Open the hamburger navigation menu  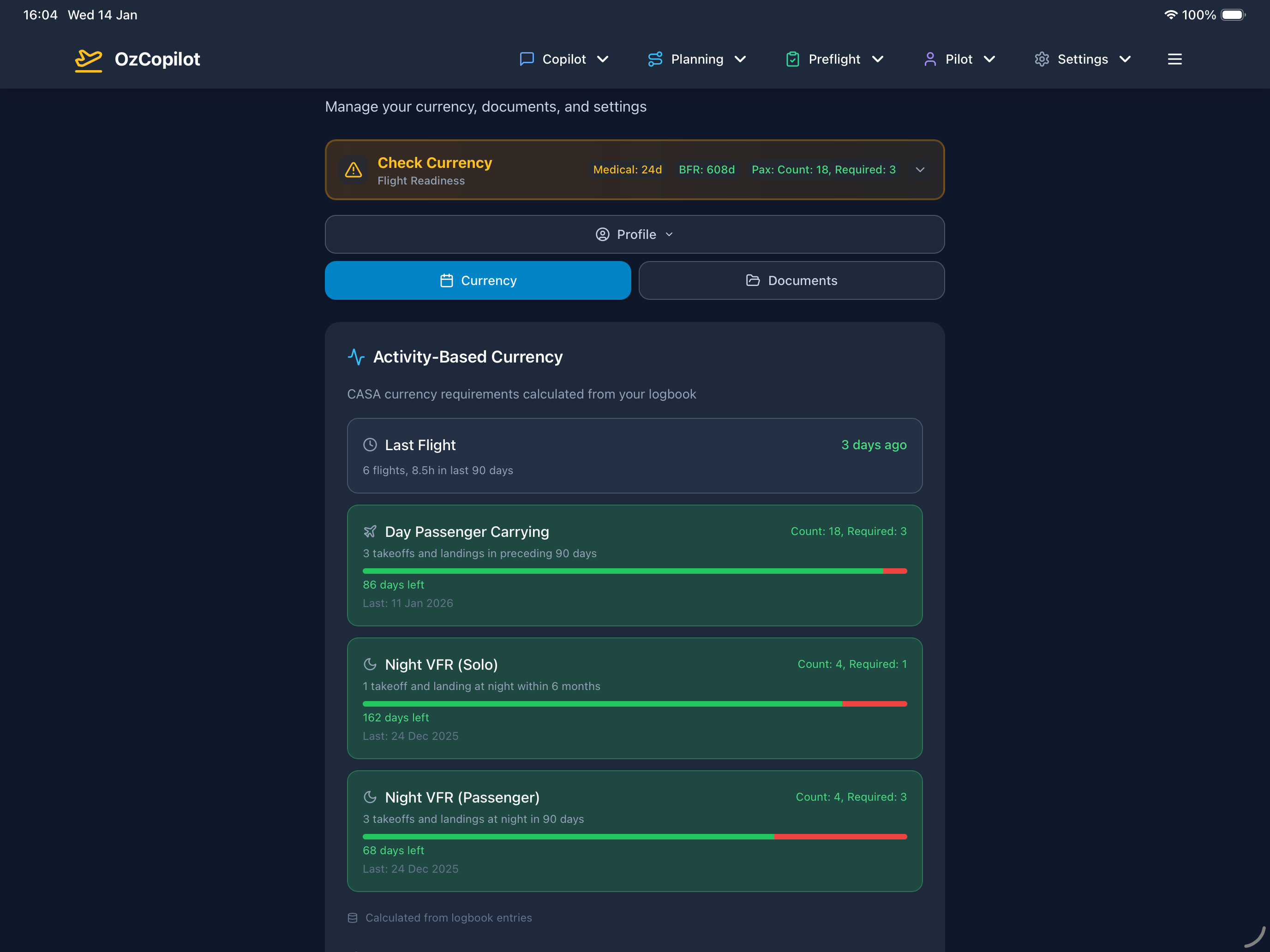pos(1174,59)
